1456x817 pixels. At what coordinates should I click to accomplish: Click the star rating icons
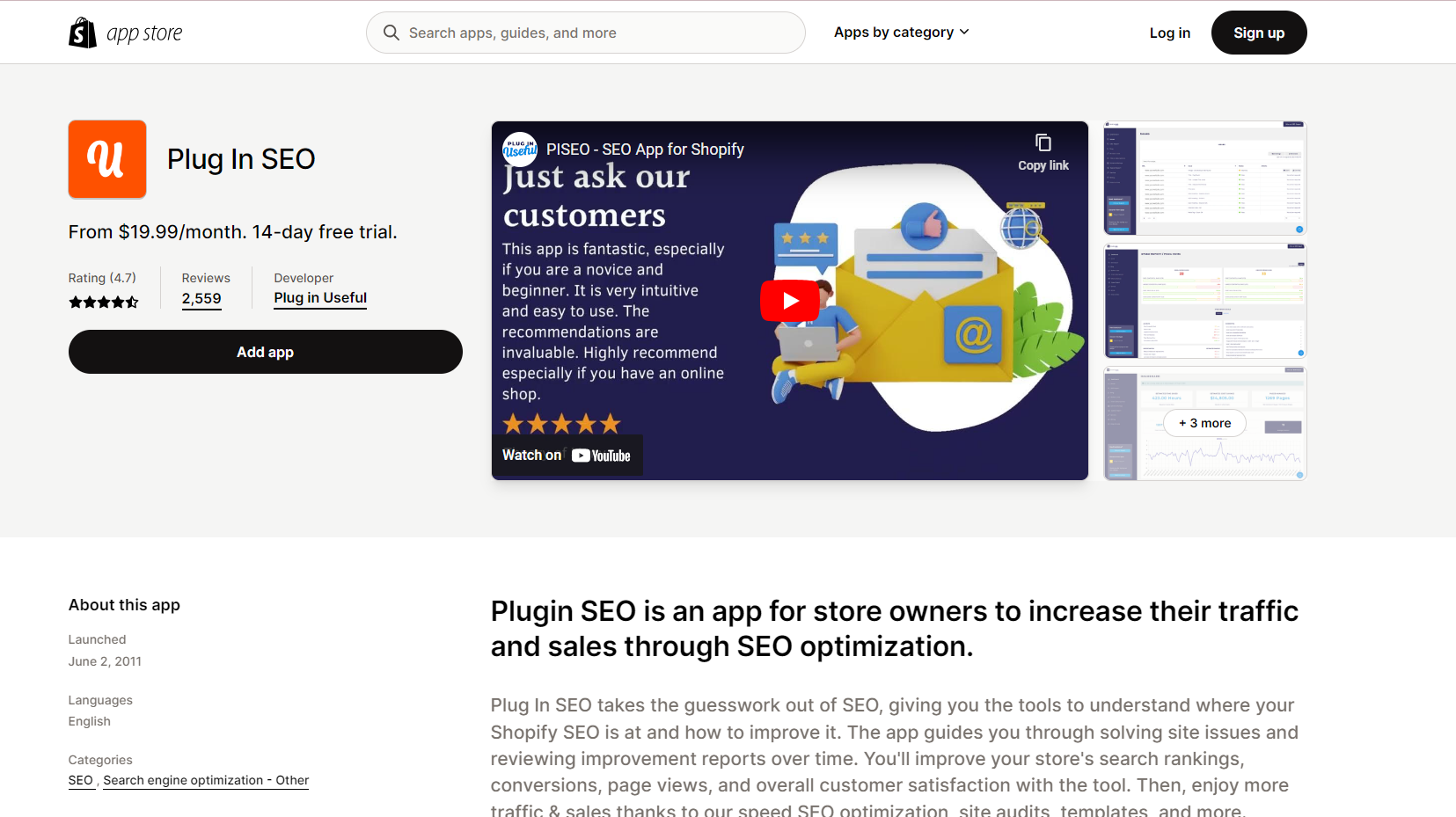click(104, 303)
